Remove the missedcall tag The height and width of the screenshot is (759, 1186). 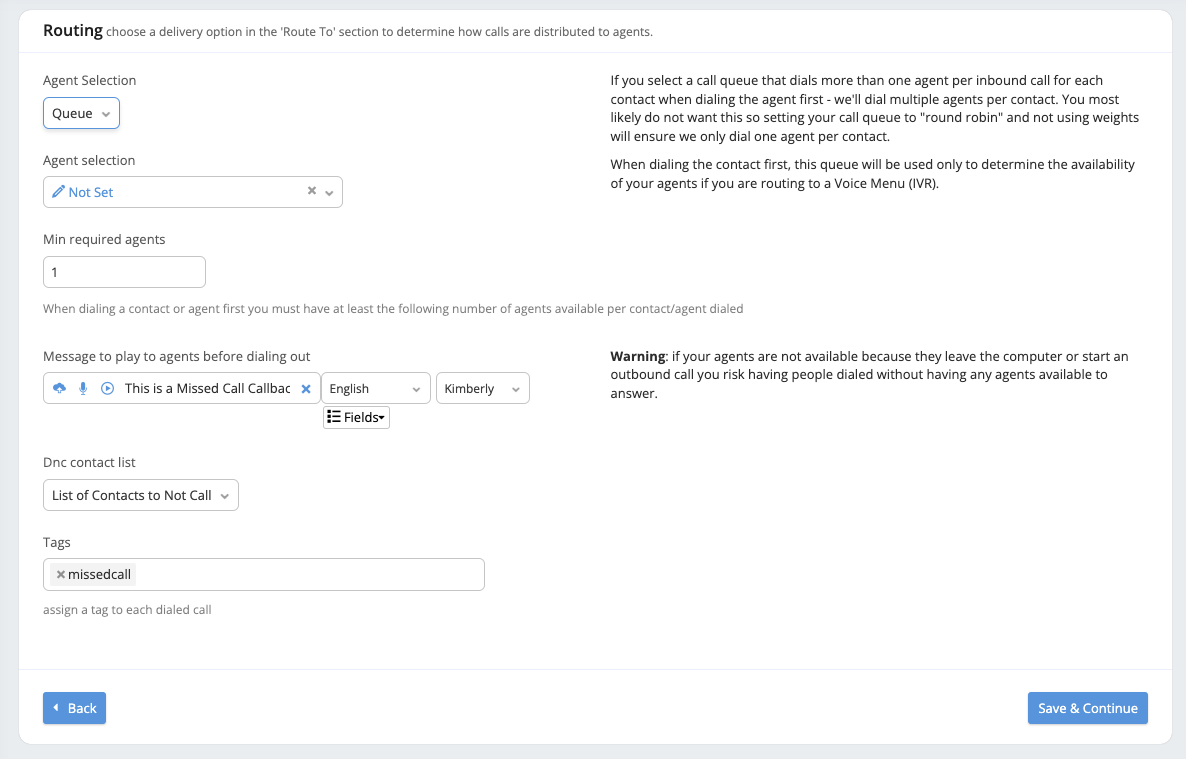pos(61,575)
